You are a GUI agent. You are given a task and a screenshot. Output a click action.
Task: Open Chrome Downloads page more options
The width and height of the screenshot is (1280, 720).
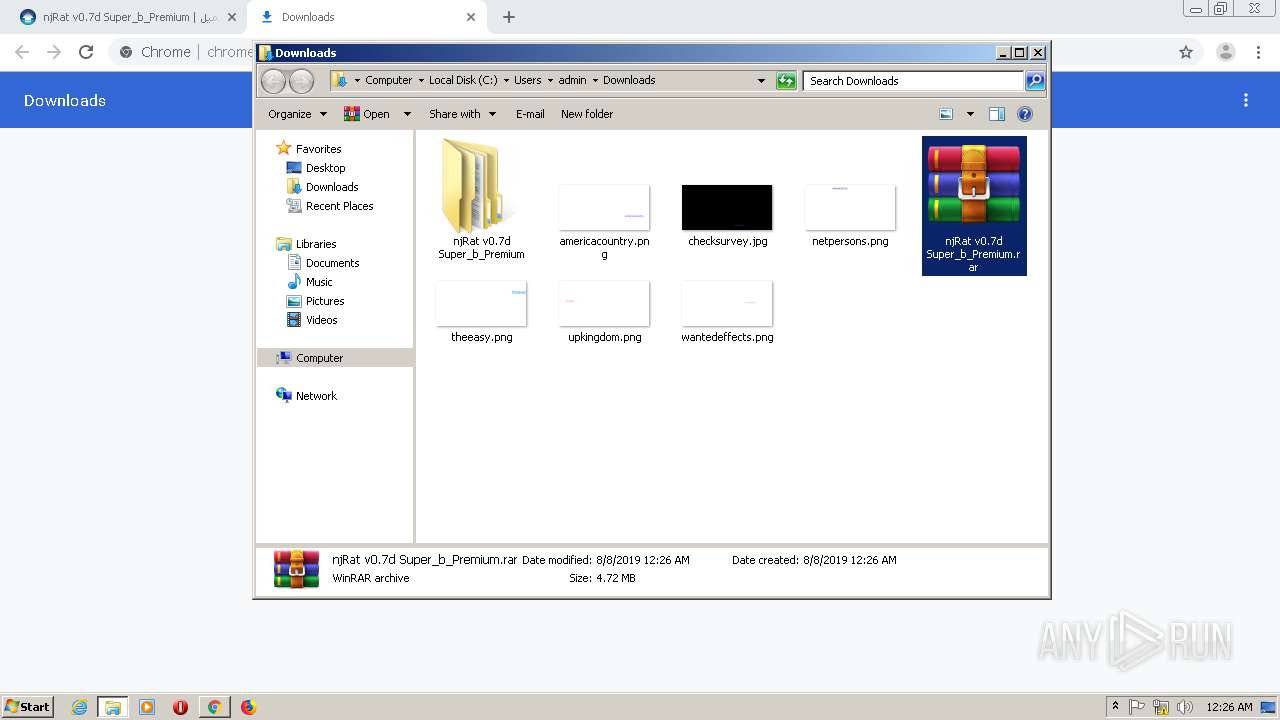pos(1246,100)
